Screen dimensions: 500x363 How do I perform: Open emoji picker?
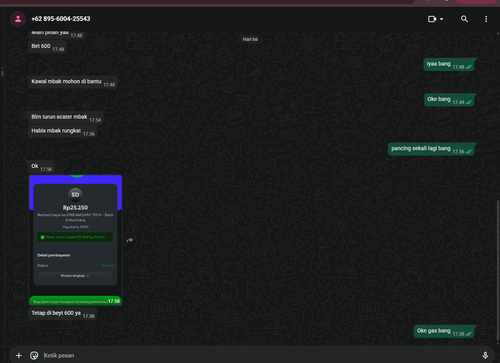click(34, 355)
